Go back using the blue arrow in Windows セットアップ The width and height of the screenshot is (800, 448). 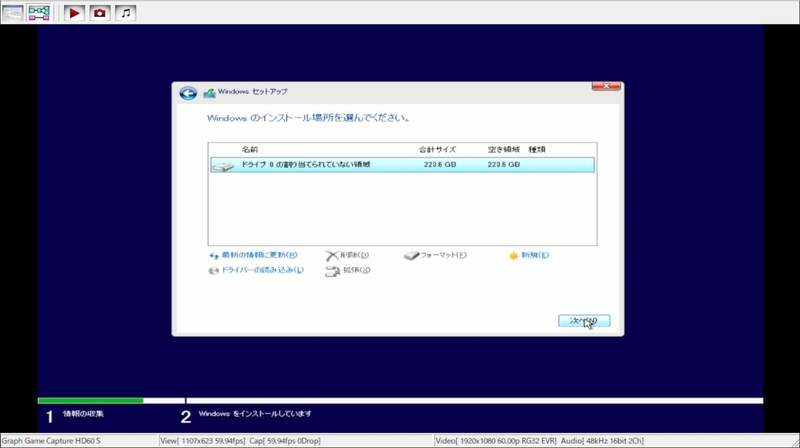(188, 93)
